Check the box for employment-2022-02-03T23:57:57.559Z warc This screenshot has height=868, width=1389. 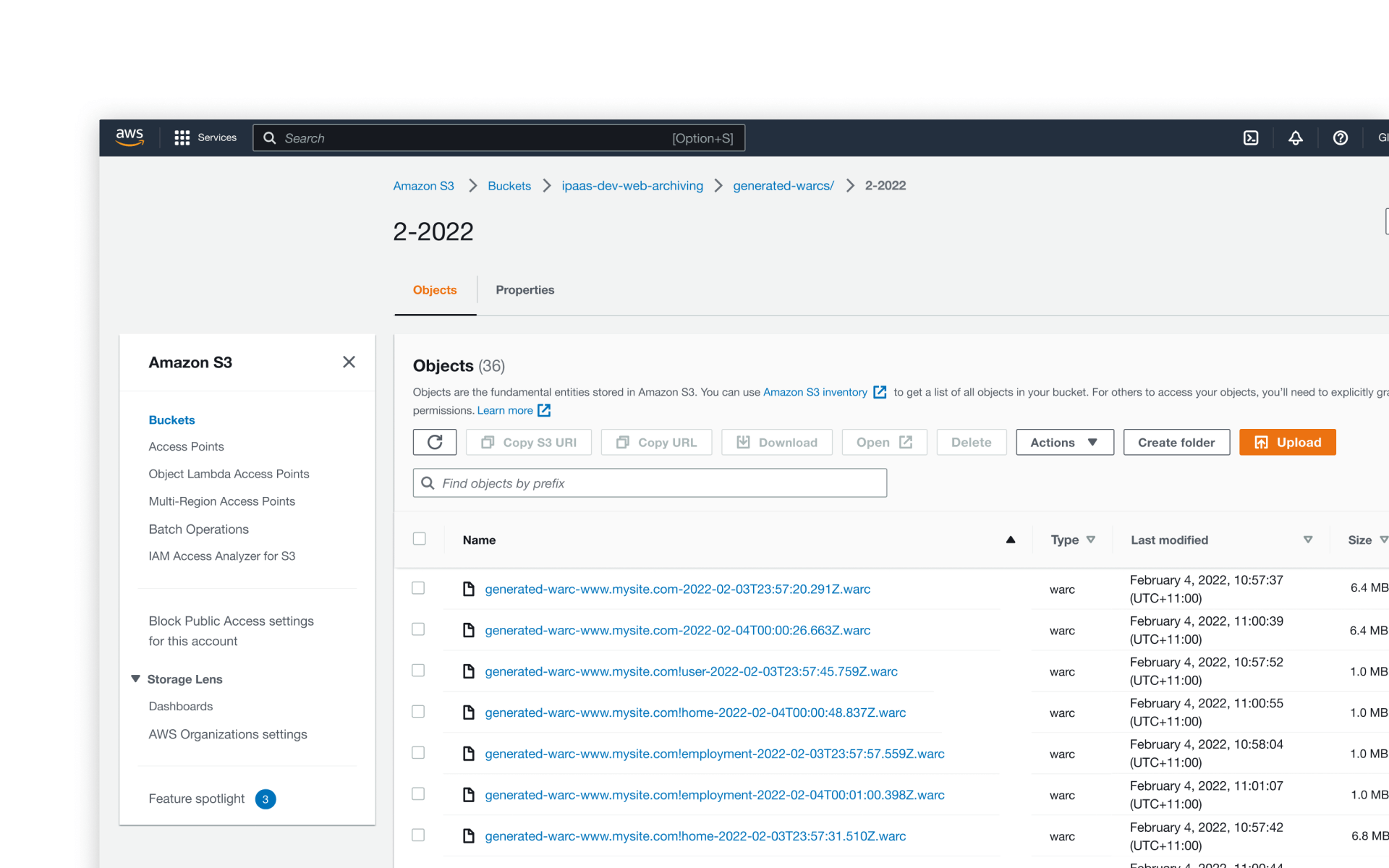(x=418, y=753)
